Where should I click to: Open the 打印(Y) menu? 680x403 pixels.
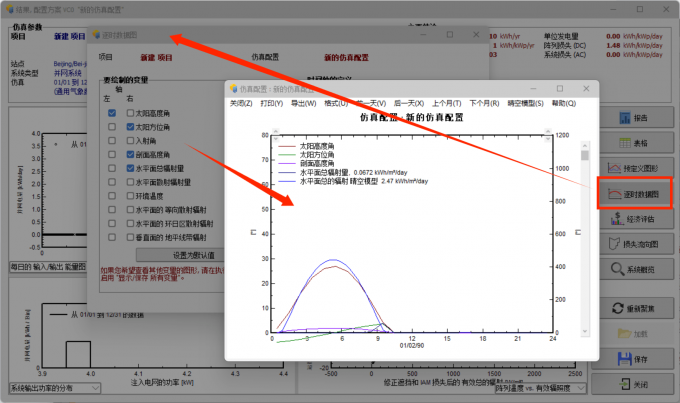pos(271,103)
